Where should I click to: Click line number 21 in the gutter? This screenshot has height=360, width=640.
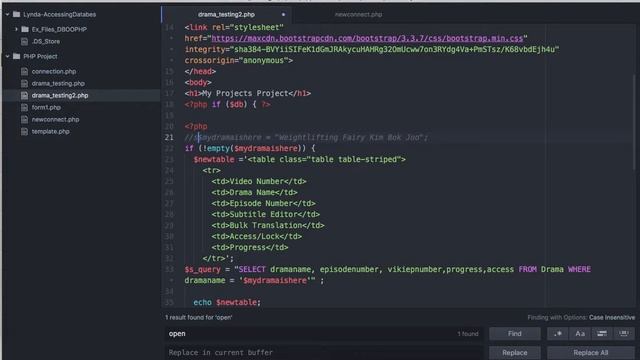coord(169,137)
